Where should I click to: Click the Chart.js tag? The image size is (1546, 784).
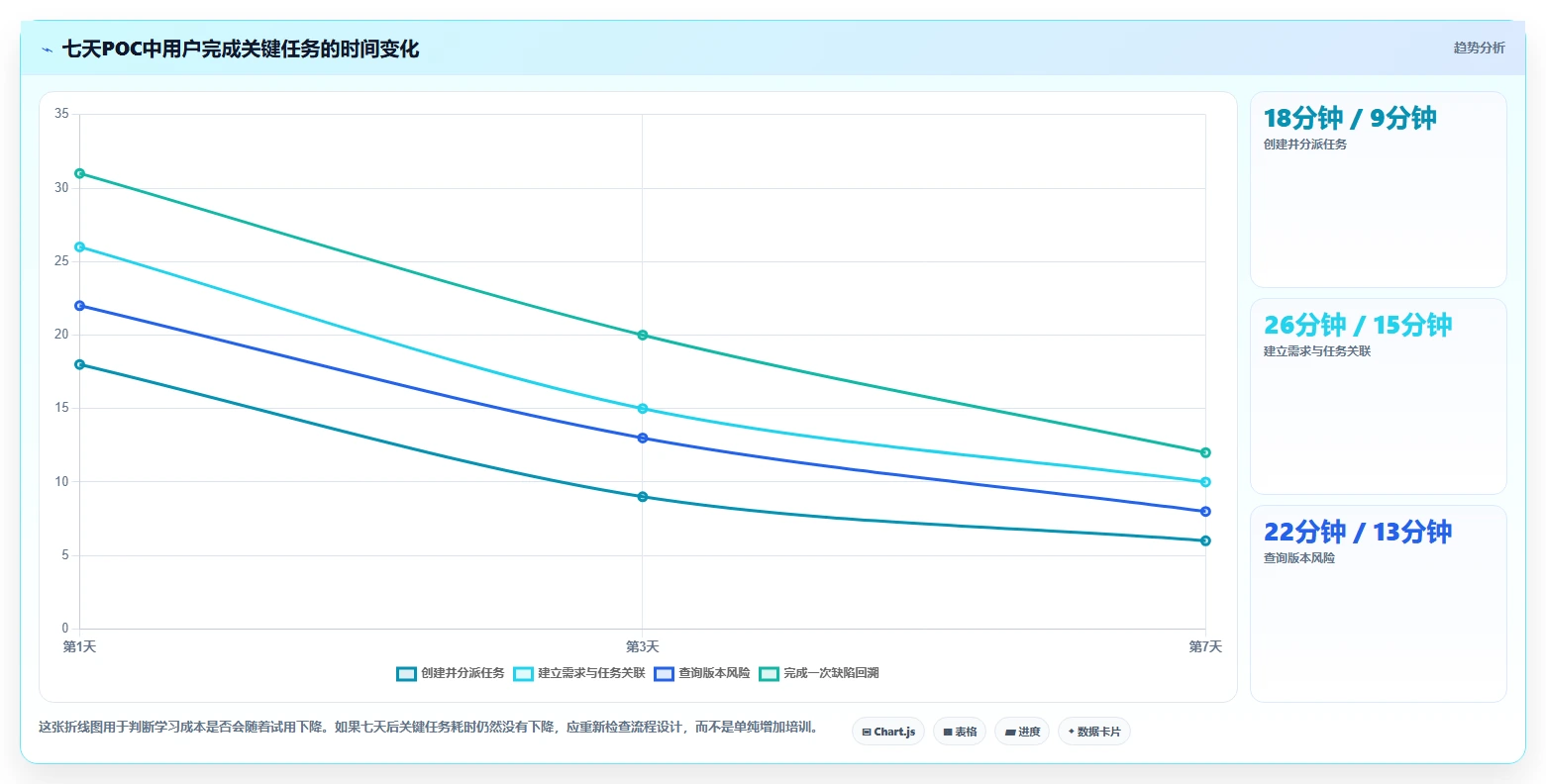click(888, 732)
